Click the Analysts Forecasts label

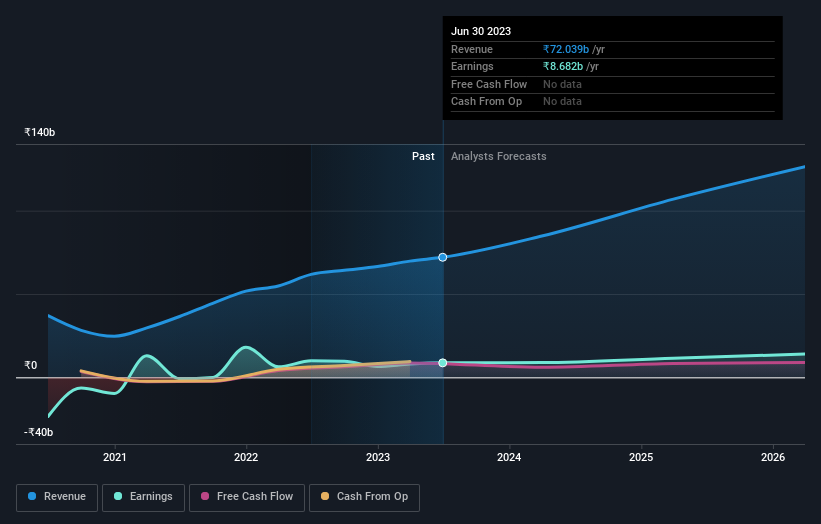pyautogui.click(x=498, y=156)
